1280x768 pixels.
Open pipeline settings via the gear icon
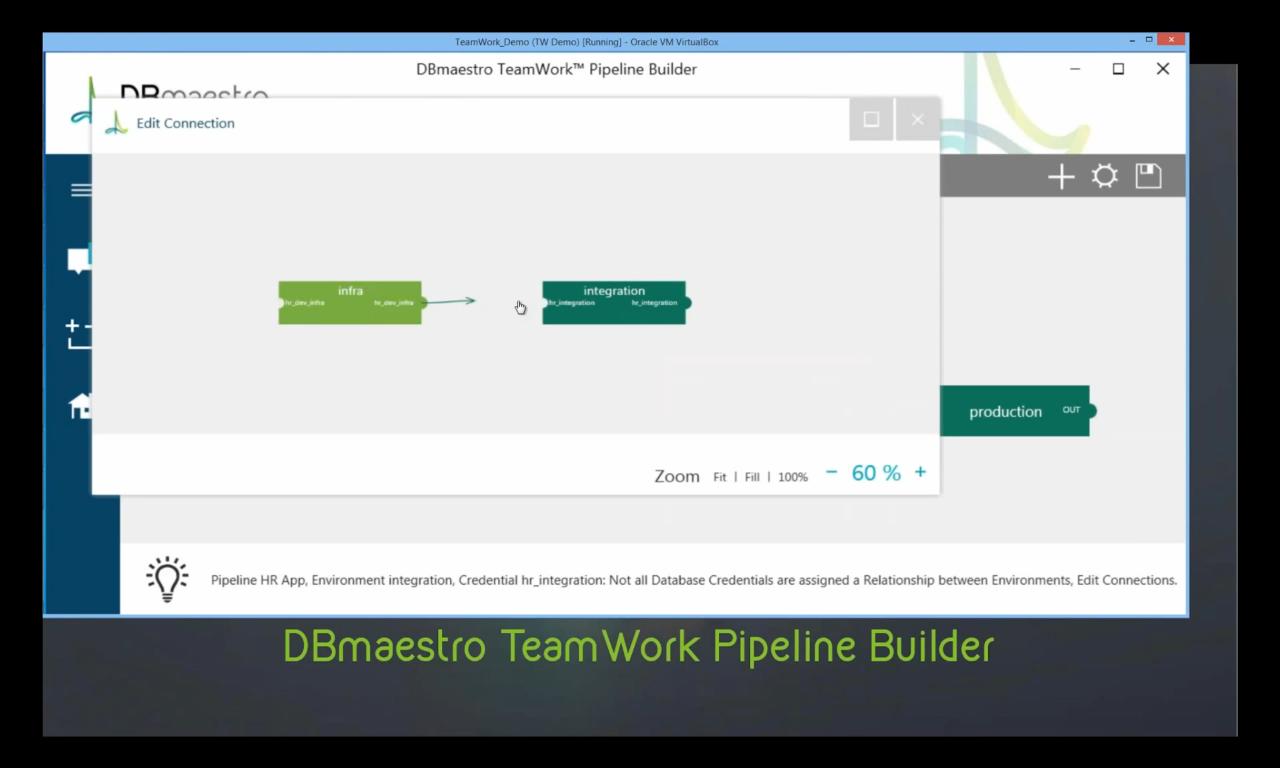coord(1104,176)
